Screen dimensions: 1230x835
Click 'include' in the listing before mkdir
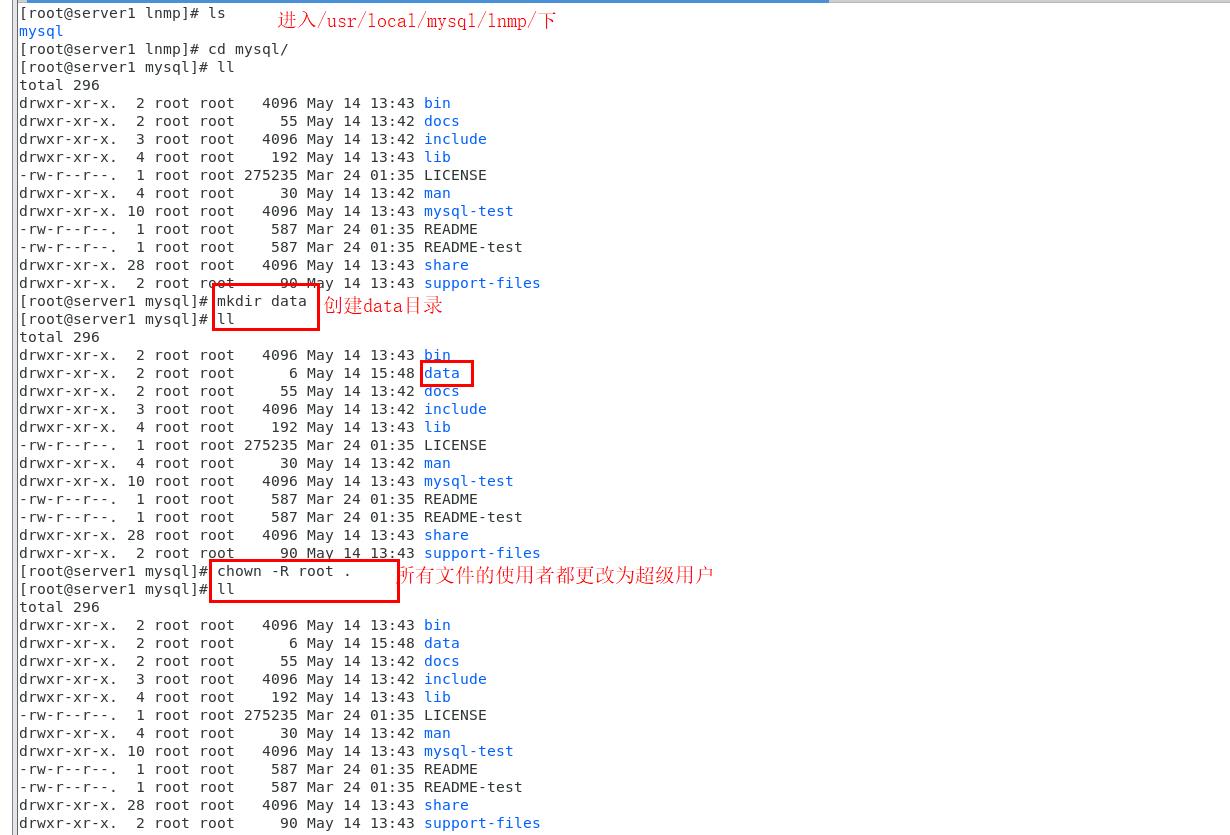click(x=455, y=139)
